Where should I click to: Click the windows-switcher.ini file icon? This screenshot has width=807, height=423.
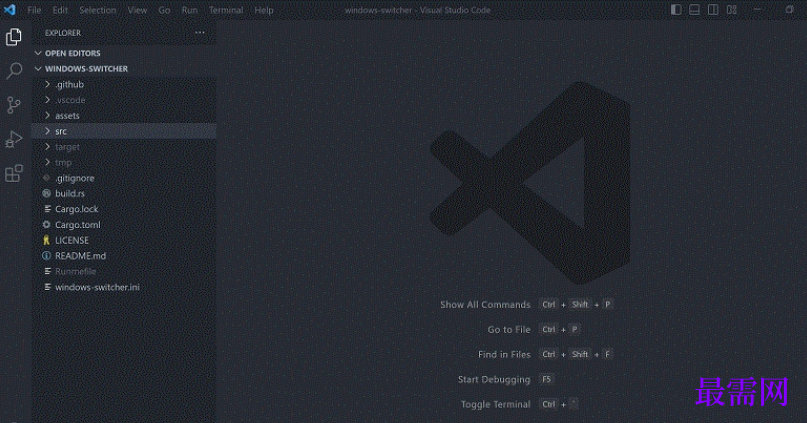pyautogui.click(x=47, y=287)
